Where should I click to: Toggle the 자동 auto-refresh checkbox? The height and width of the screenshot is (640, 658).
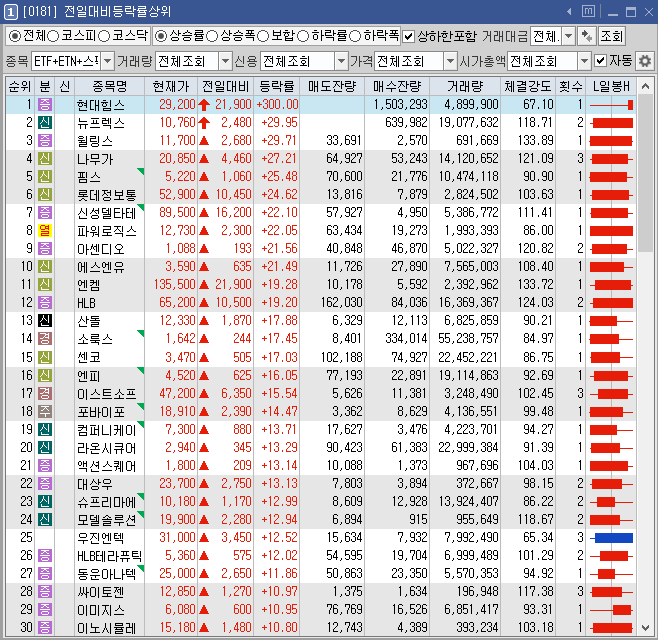(601, 61)
